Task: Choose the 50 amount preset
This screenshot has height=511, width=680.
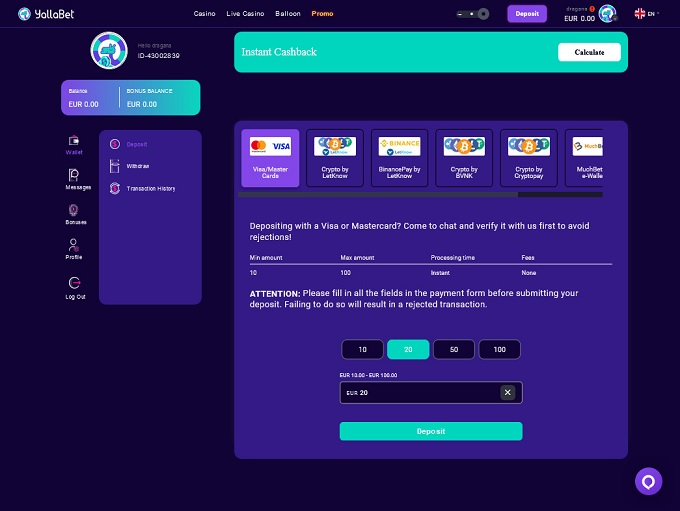Action: tap(454, 349)
